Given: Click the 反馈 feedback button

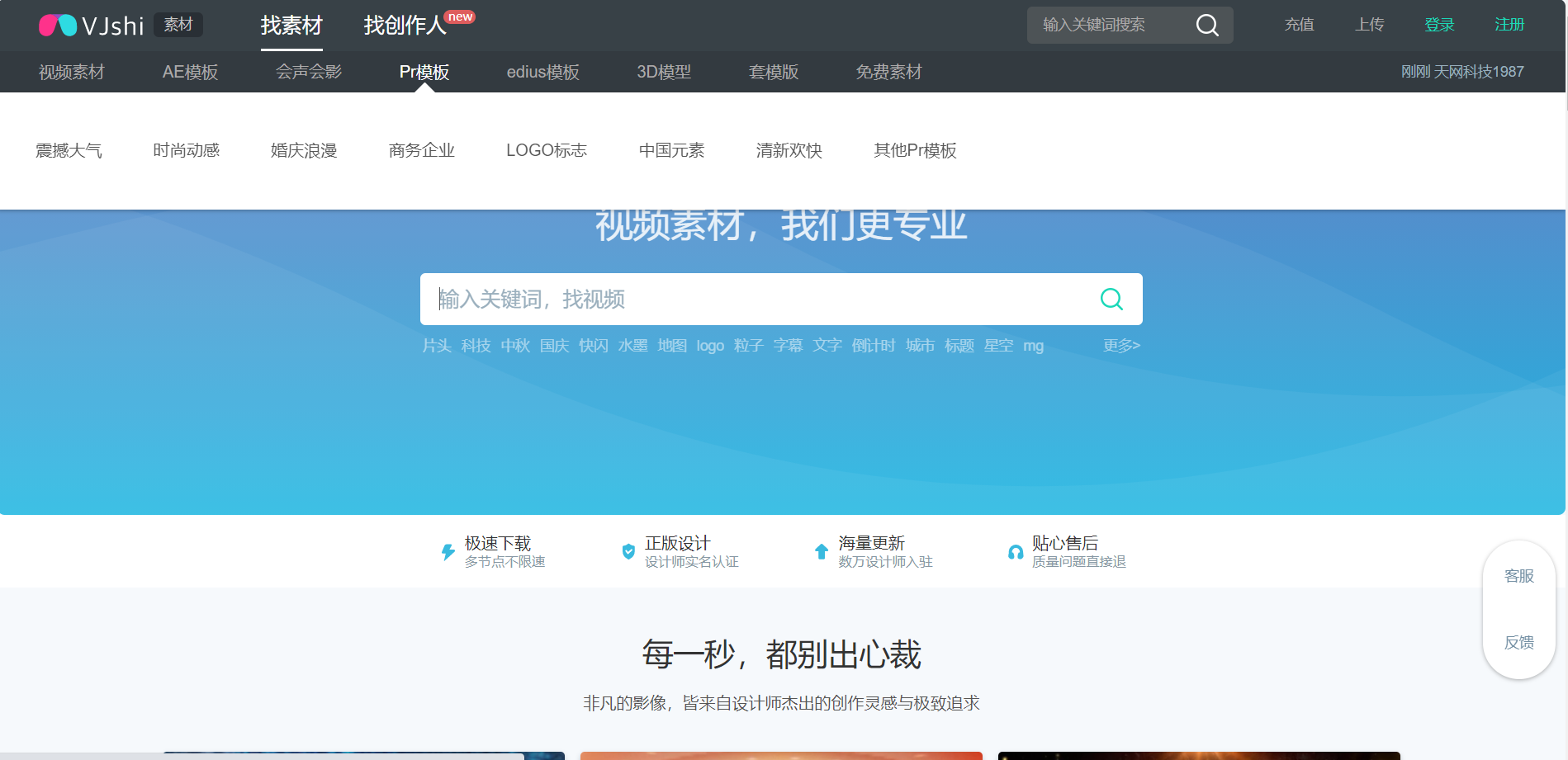Looking at the screenshot, I should point(1518,642).
